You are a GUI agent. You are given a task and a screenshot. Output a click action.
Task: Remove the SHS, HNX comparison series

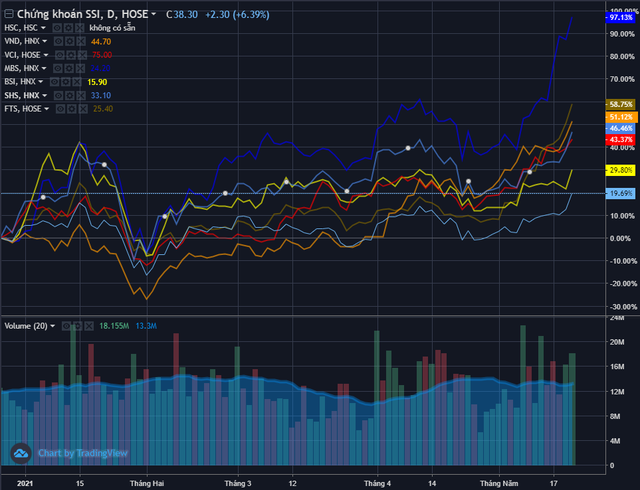coord(81,95)
